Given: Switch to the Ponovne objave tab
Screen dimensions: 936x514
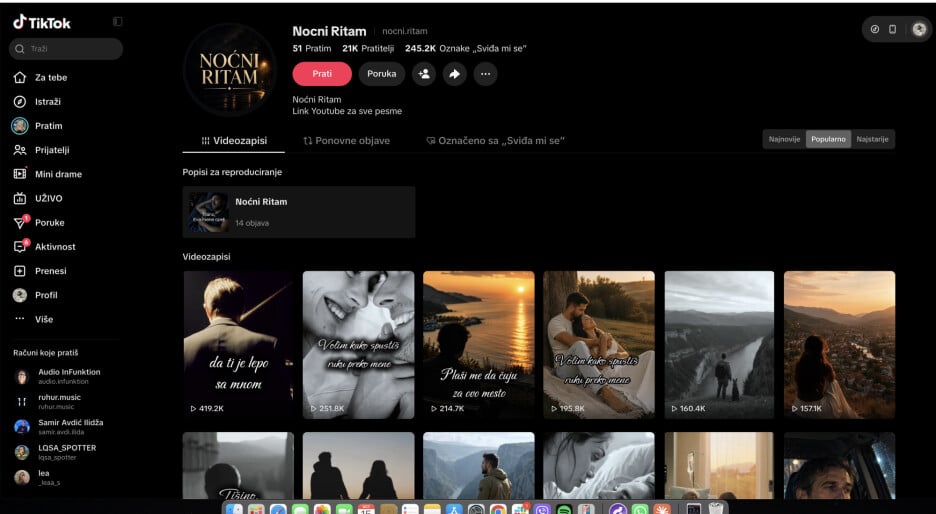Looking at the screenshot, I should click(x=346, y=141).
